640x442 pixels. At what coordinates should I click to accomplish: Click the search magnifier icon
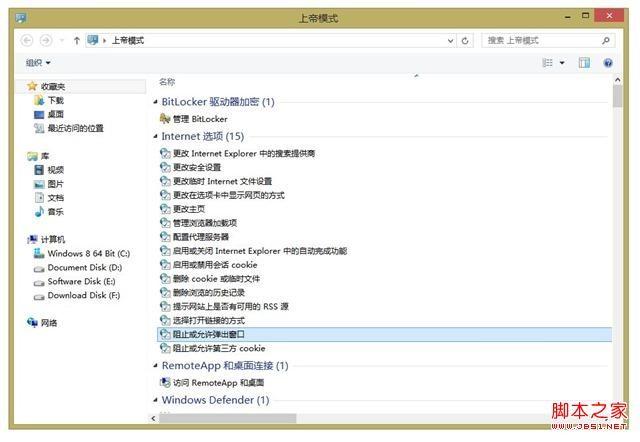pos(606,40)
